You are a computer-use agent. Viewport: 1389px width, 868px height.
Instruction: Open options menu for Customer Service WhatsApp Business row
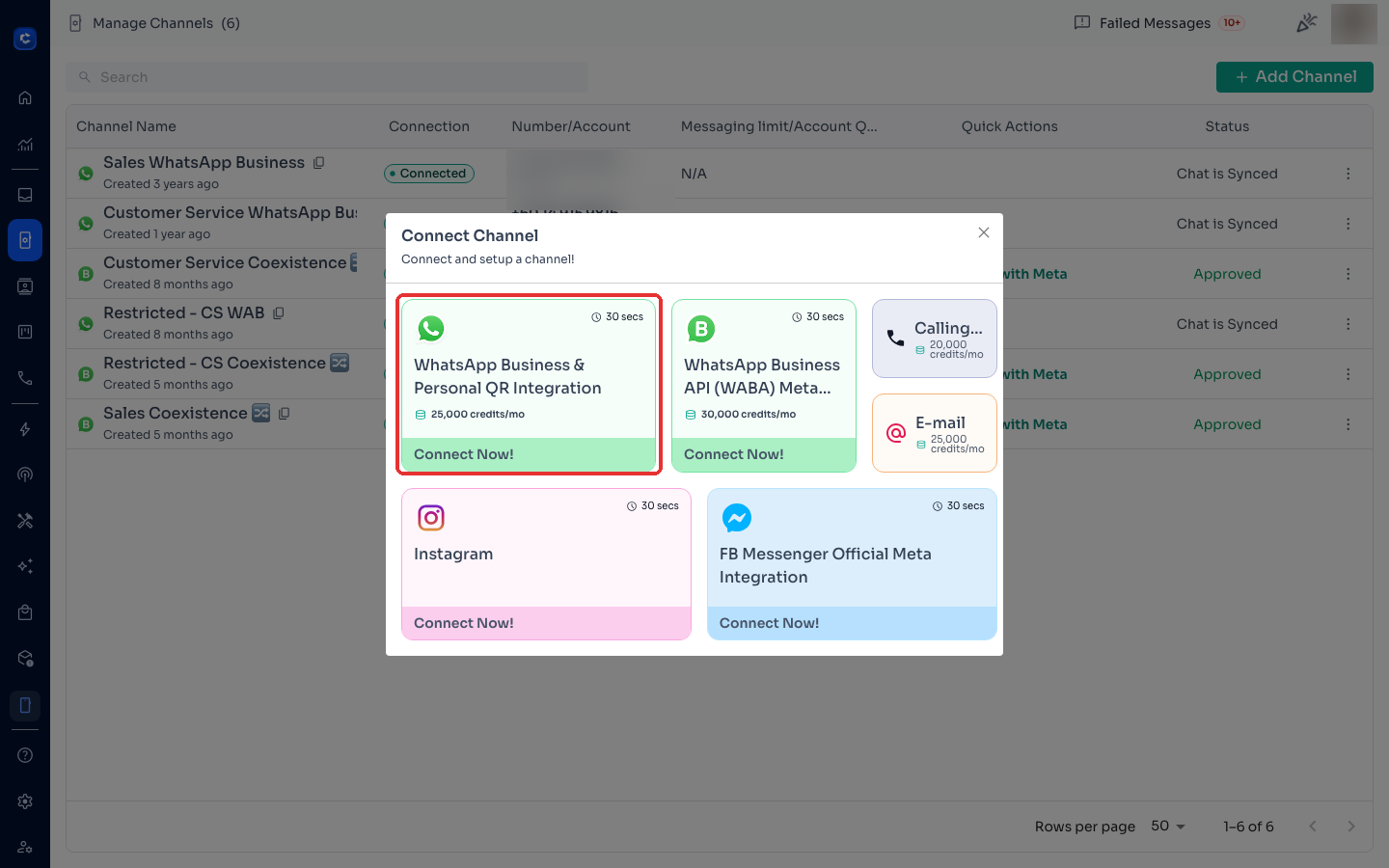[1348, 224]
